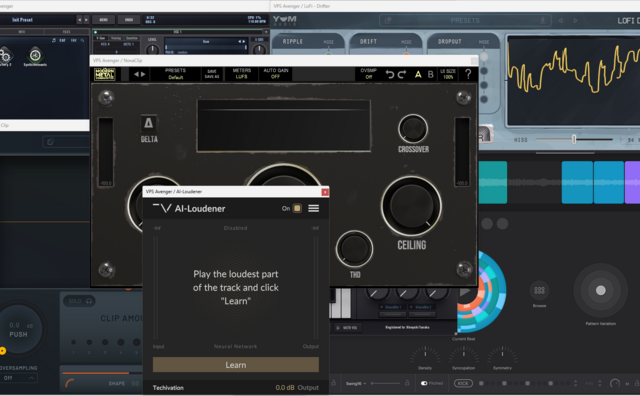Click SAVE in the NovaClip toolbar
640x396 pixels.
tap(212, 71)
